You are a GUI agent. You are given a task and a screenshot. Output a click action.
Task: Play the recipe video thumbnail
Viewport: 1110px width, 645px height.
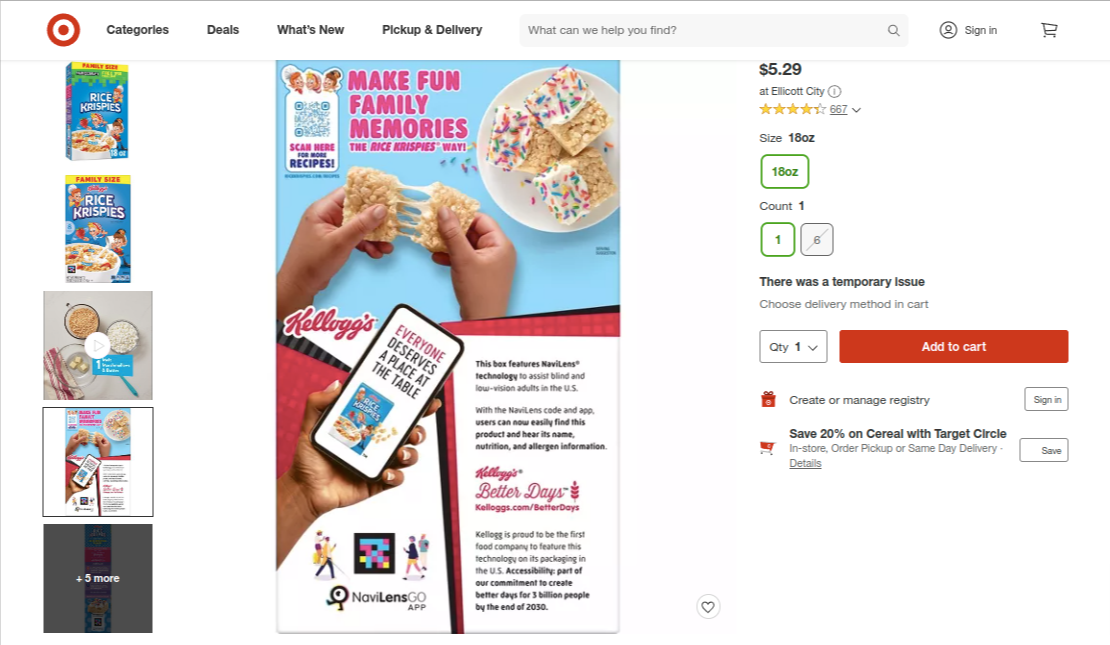click(98, 346)
